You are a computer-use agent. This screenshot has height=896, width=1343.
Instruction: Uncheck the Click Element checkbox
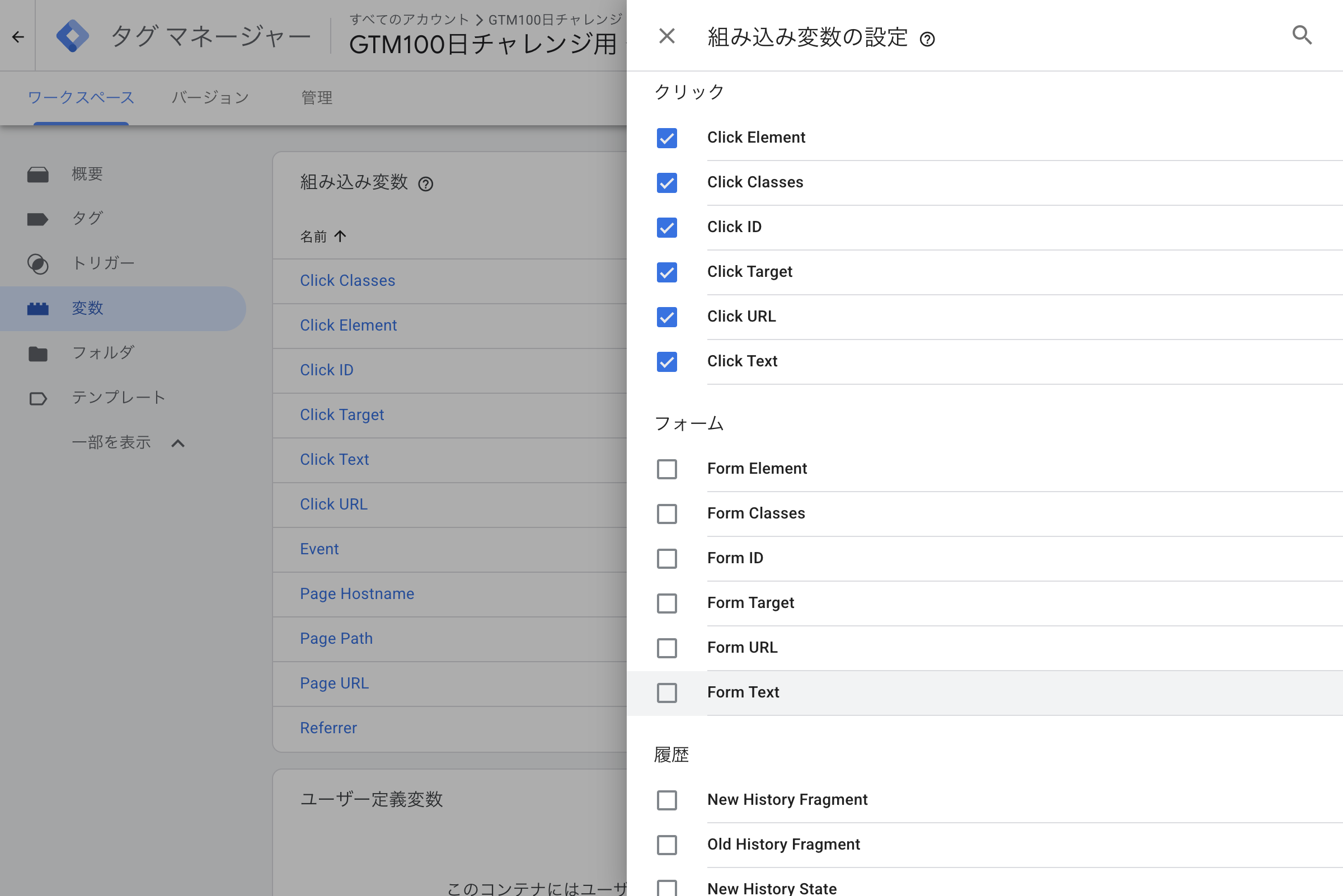(666, 138)
